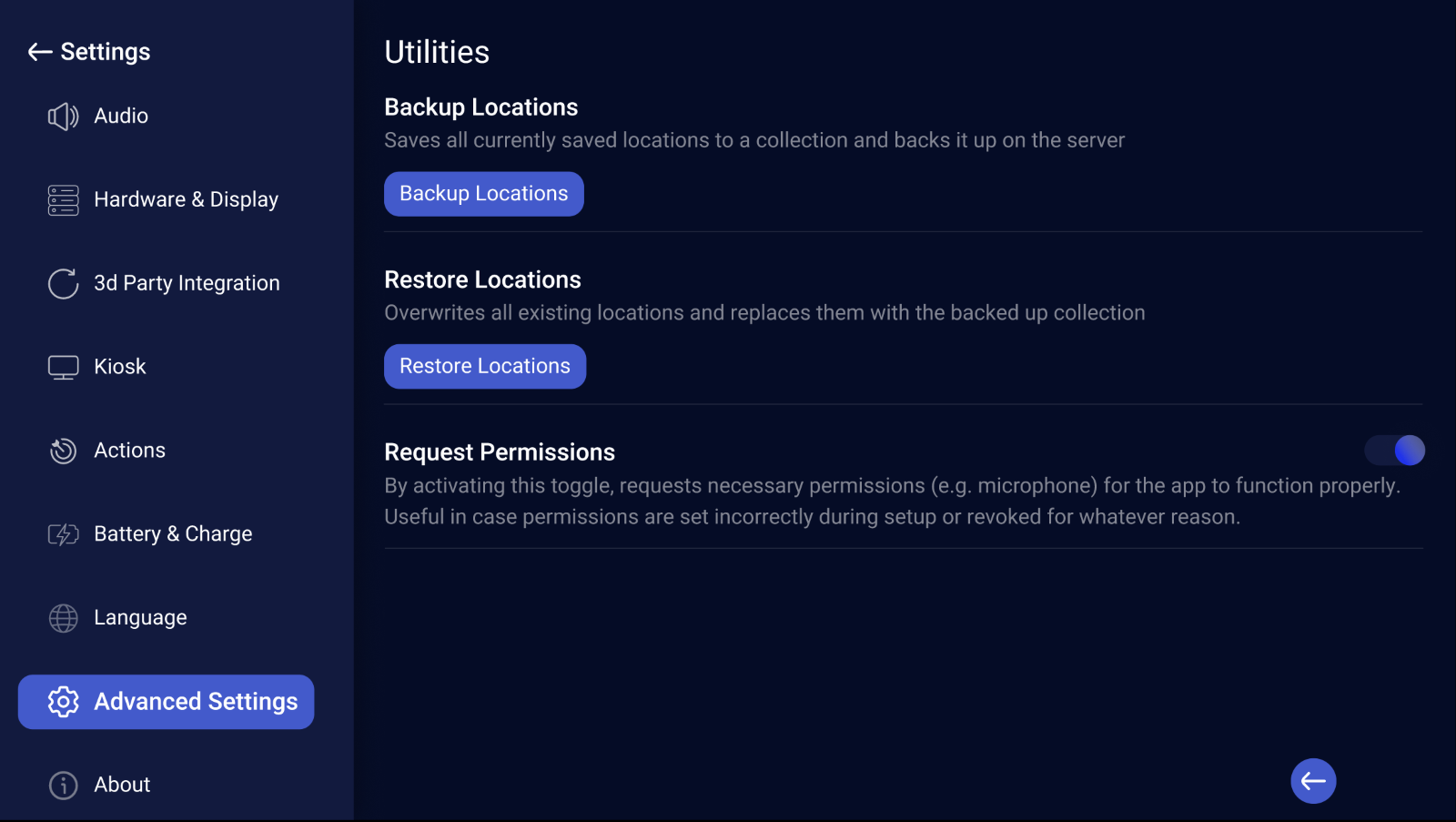Open the About section label

click(x=122, y=785)
